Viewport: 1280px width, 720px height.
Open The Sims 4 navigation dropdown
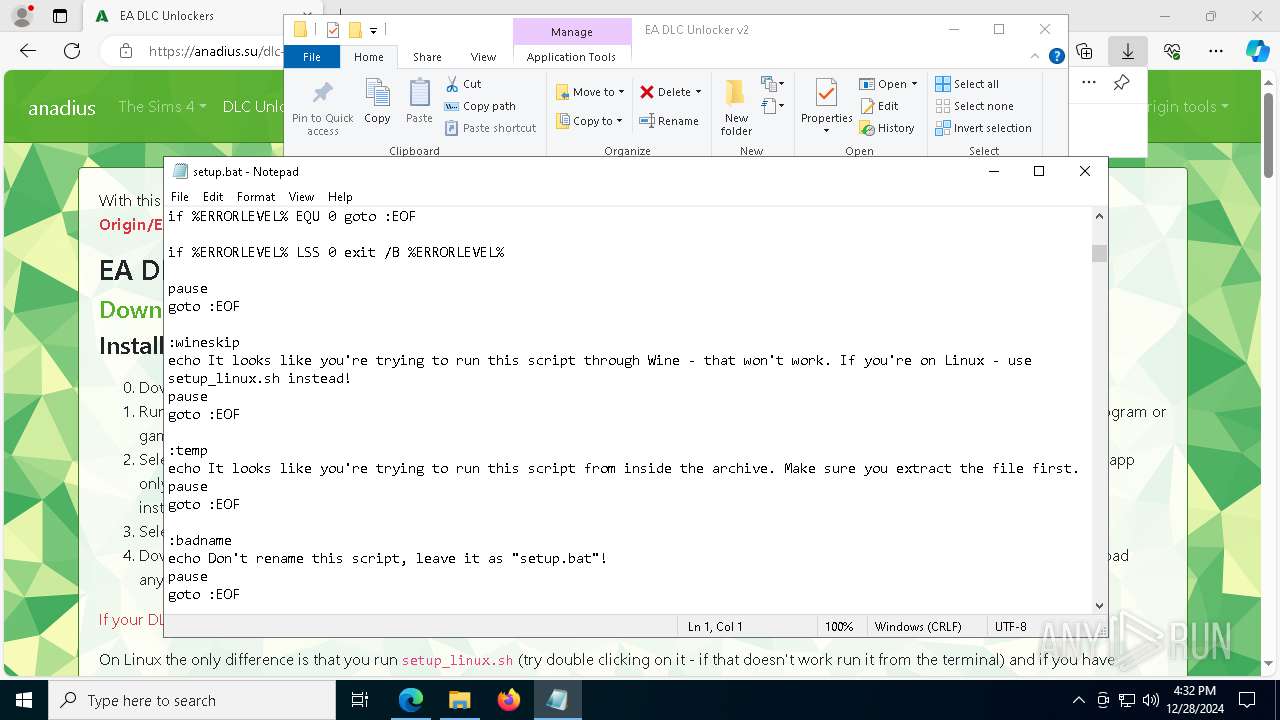[162, 106]
